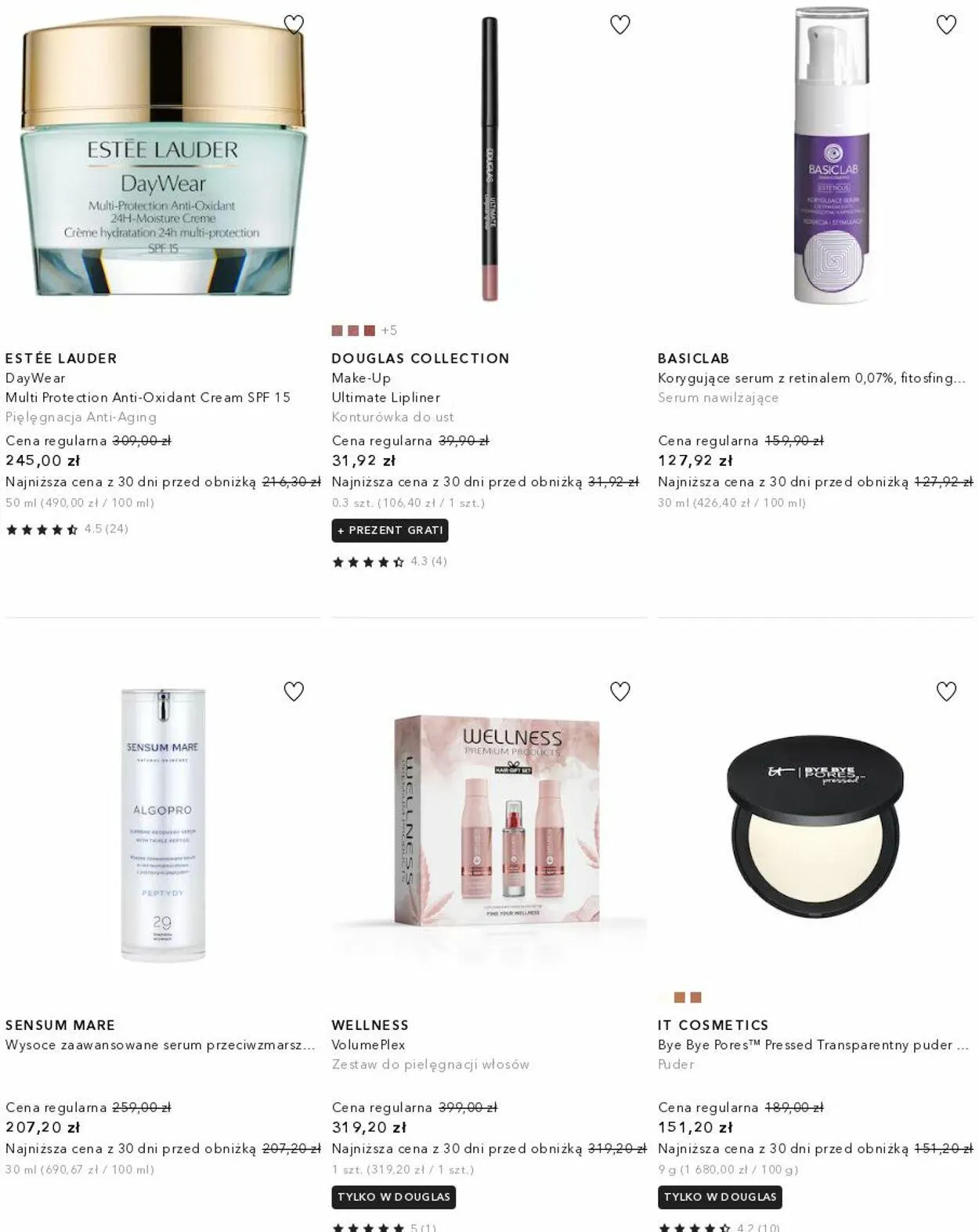Pick the darker brown powder shade swatch
Screen dimensions: 979x1232
(696, 997)
